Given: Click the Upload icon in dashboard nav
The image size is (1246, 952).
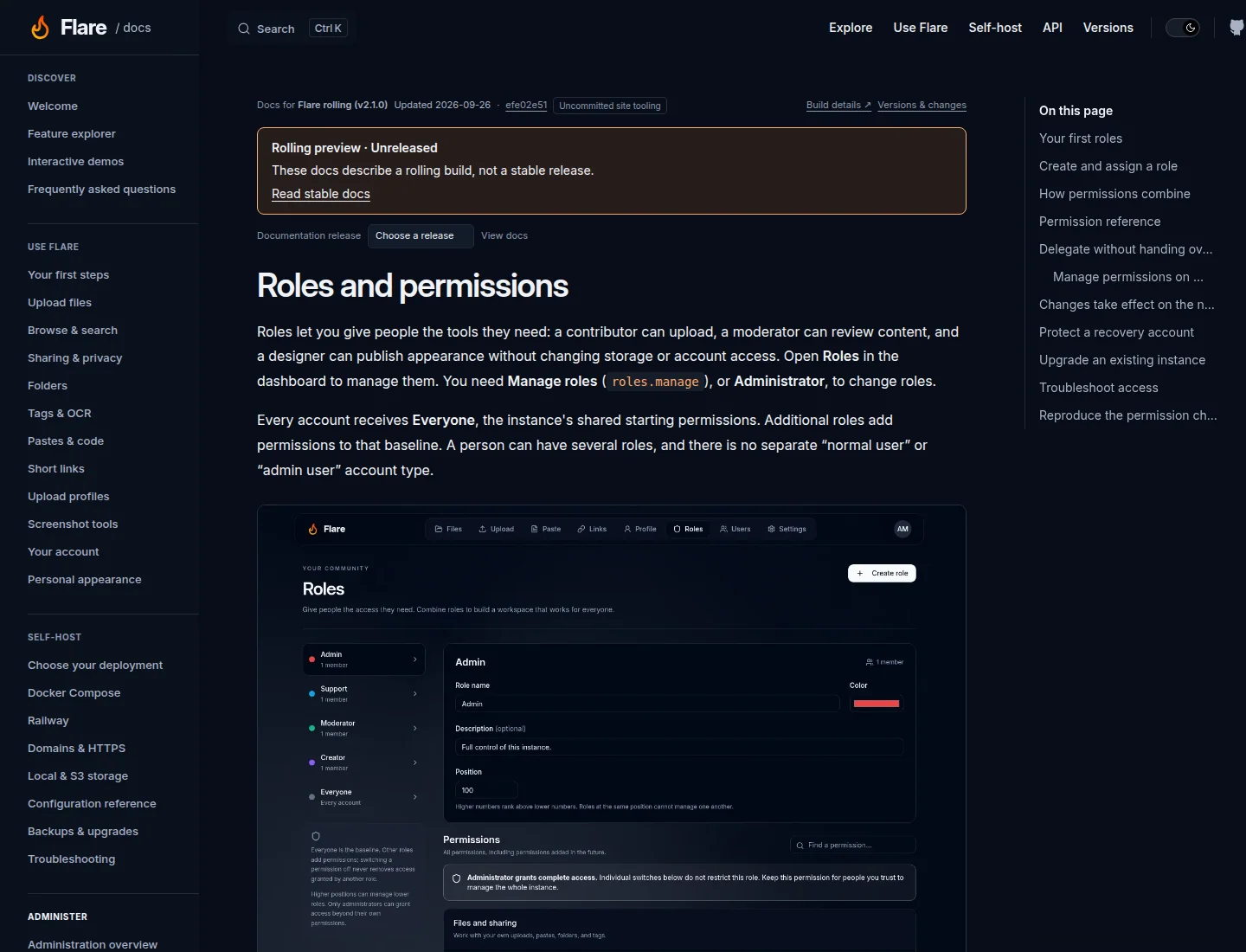Looking at the screenshot, I should 483,529.
